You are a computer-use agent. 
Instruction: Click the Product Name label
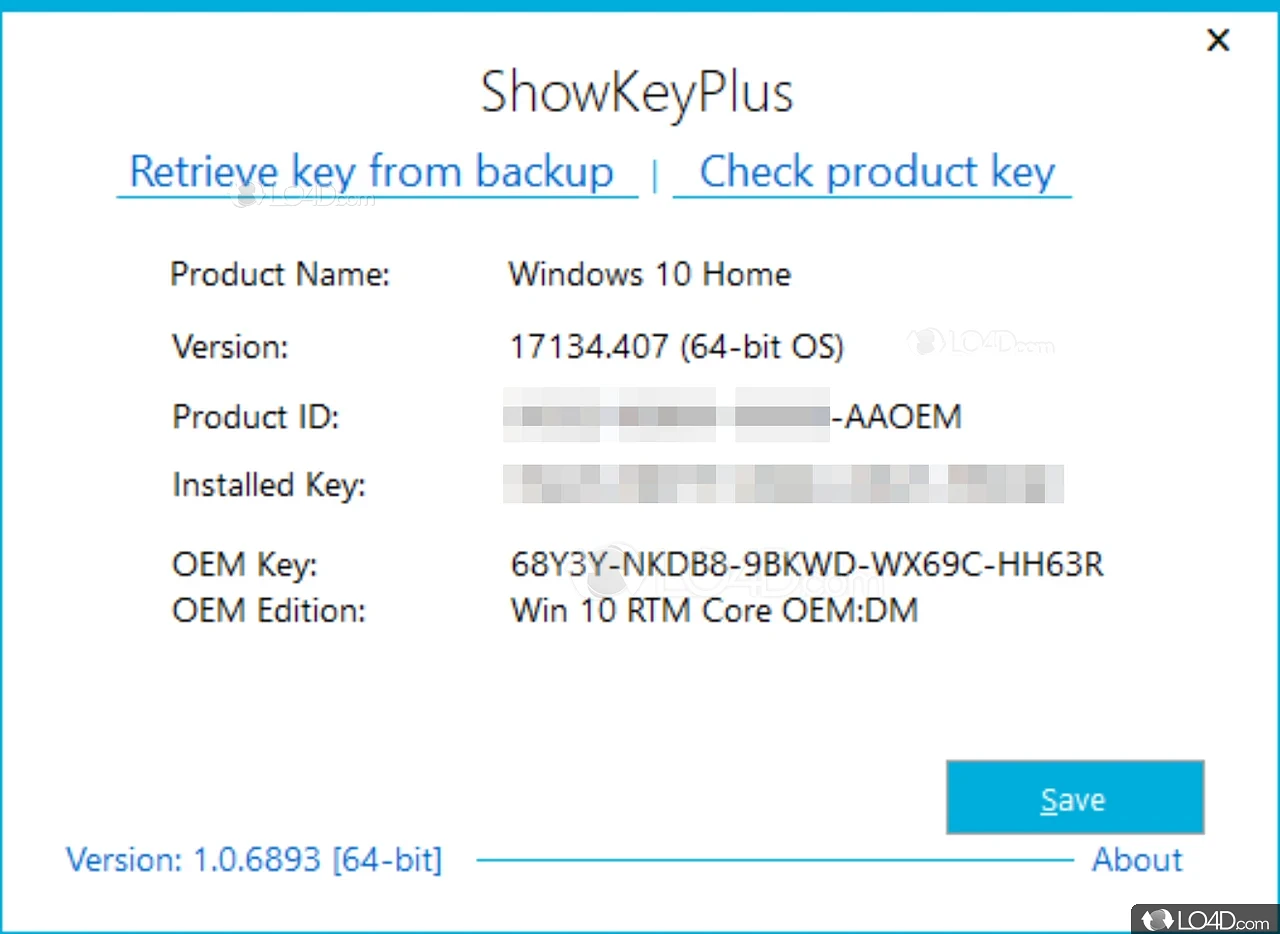click(280, 274)
